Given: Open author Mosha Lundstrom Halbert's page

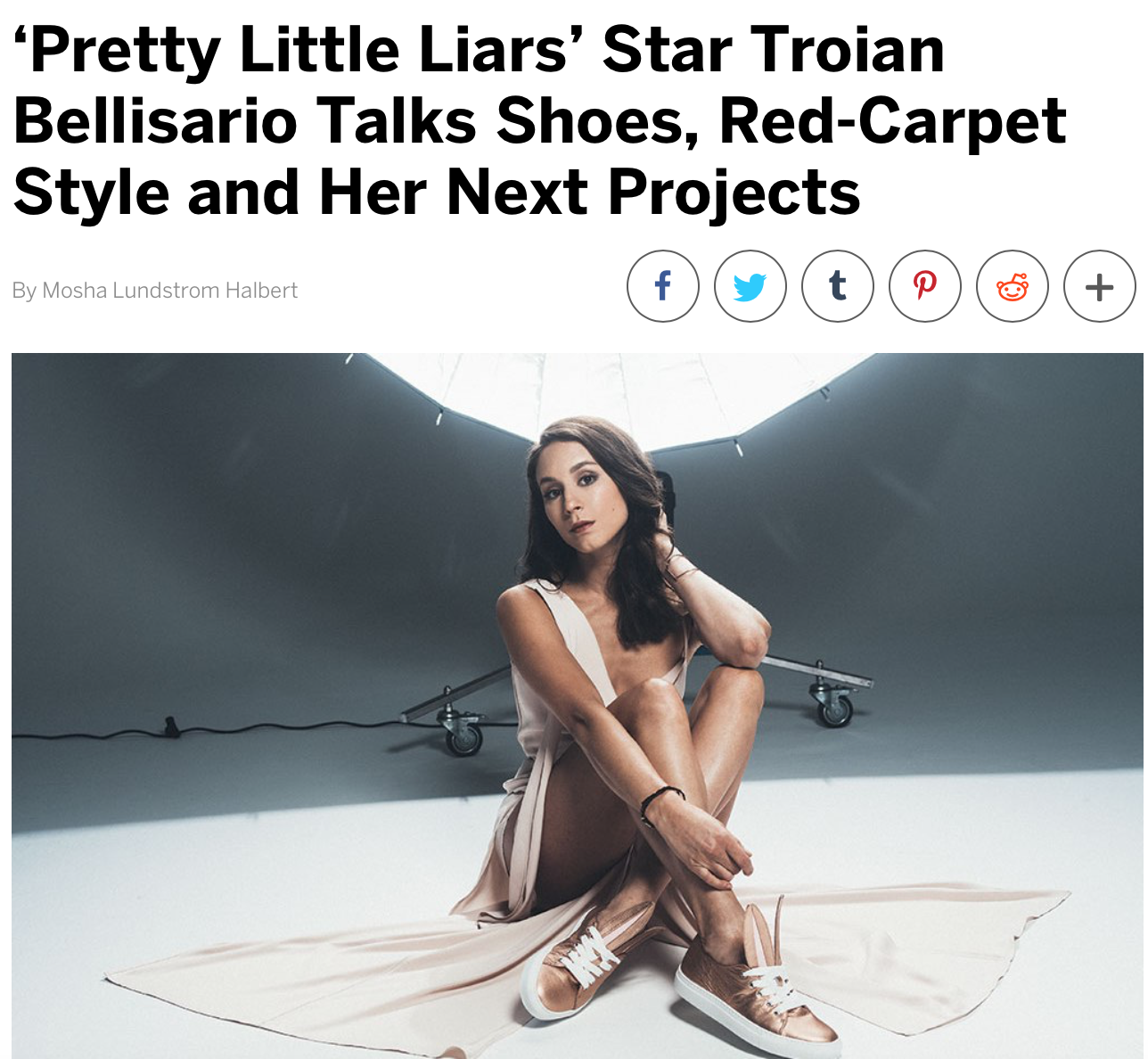Looking at the screenshot, I should tap(169, 291).
